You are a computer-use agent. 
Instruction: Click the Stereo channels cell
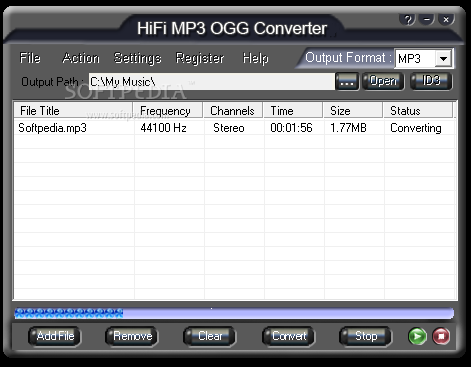tap(229, 128)
